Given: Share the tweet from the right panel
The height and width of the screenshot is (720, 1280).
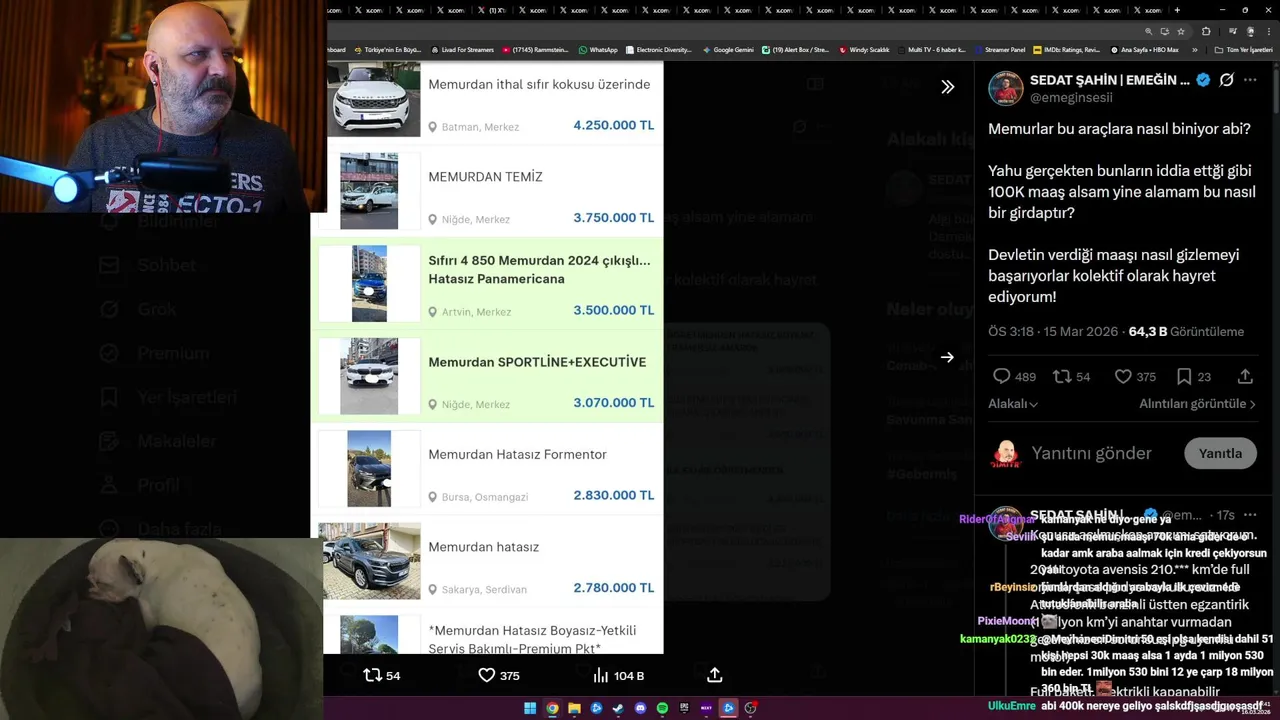Looking at the screenshot, I should coord(1245,377).
